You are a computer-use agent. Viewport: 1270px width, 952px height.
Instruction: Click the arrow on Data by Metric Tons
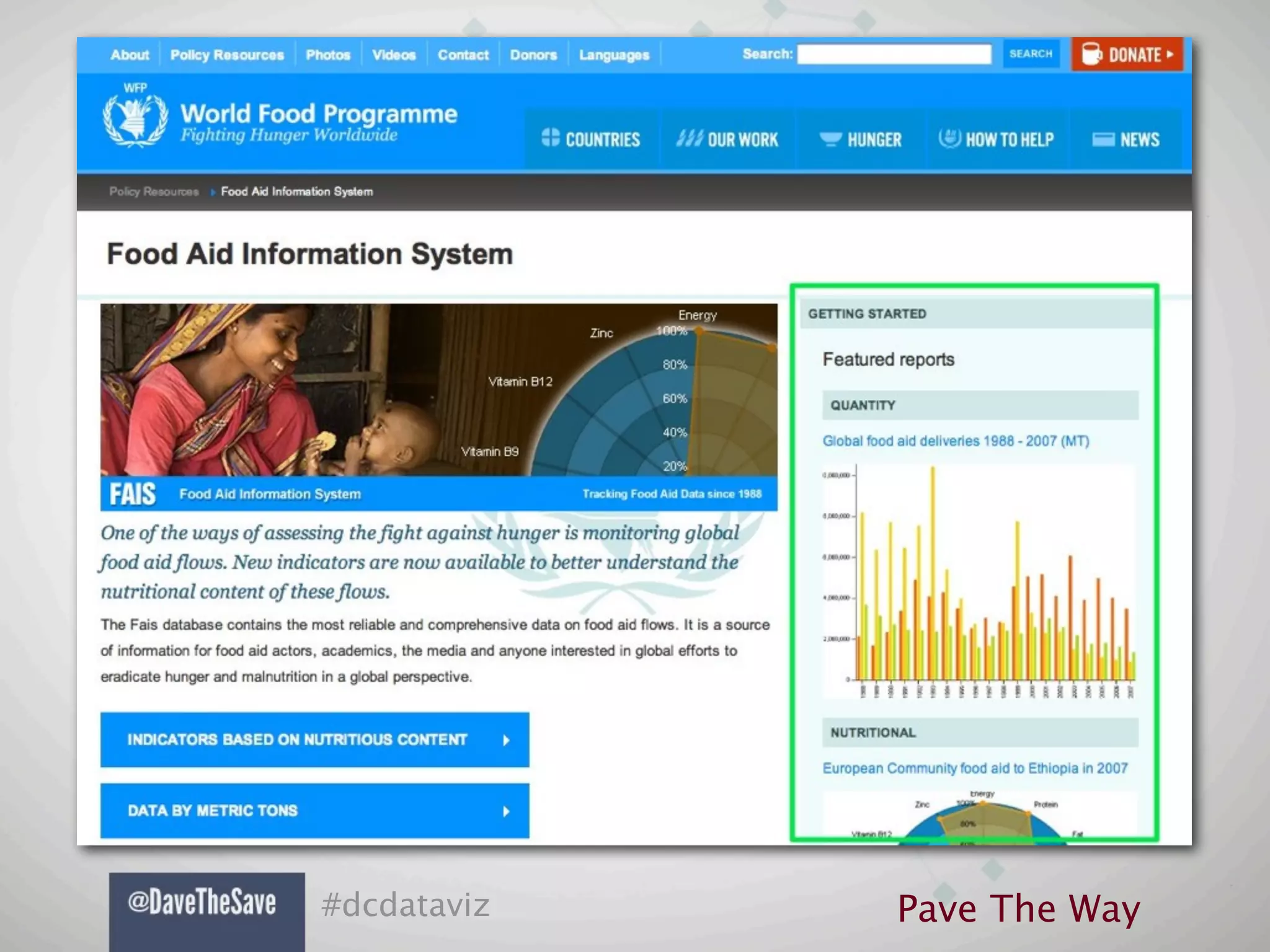[507, 811]
